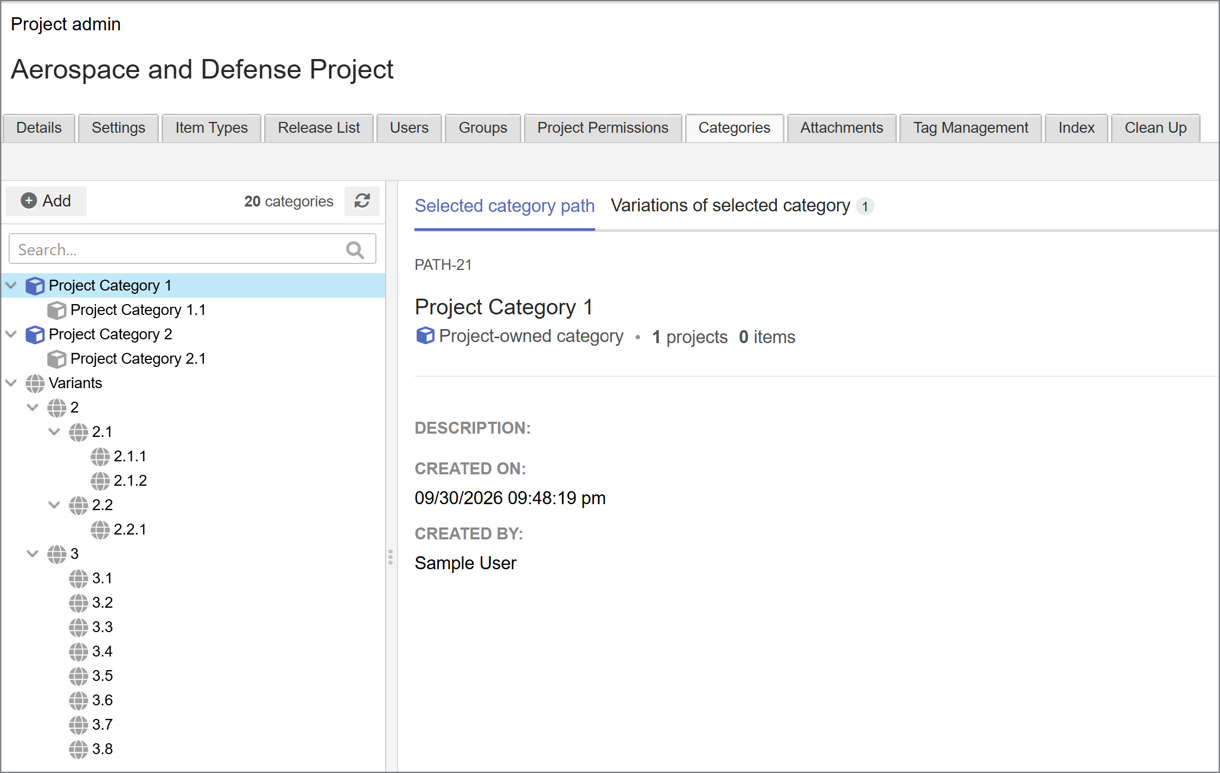The image size is (1220, 773).
Task: Open the Index tab
Action: click(x=1077, y=128)
